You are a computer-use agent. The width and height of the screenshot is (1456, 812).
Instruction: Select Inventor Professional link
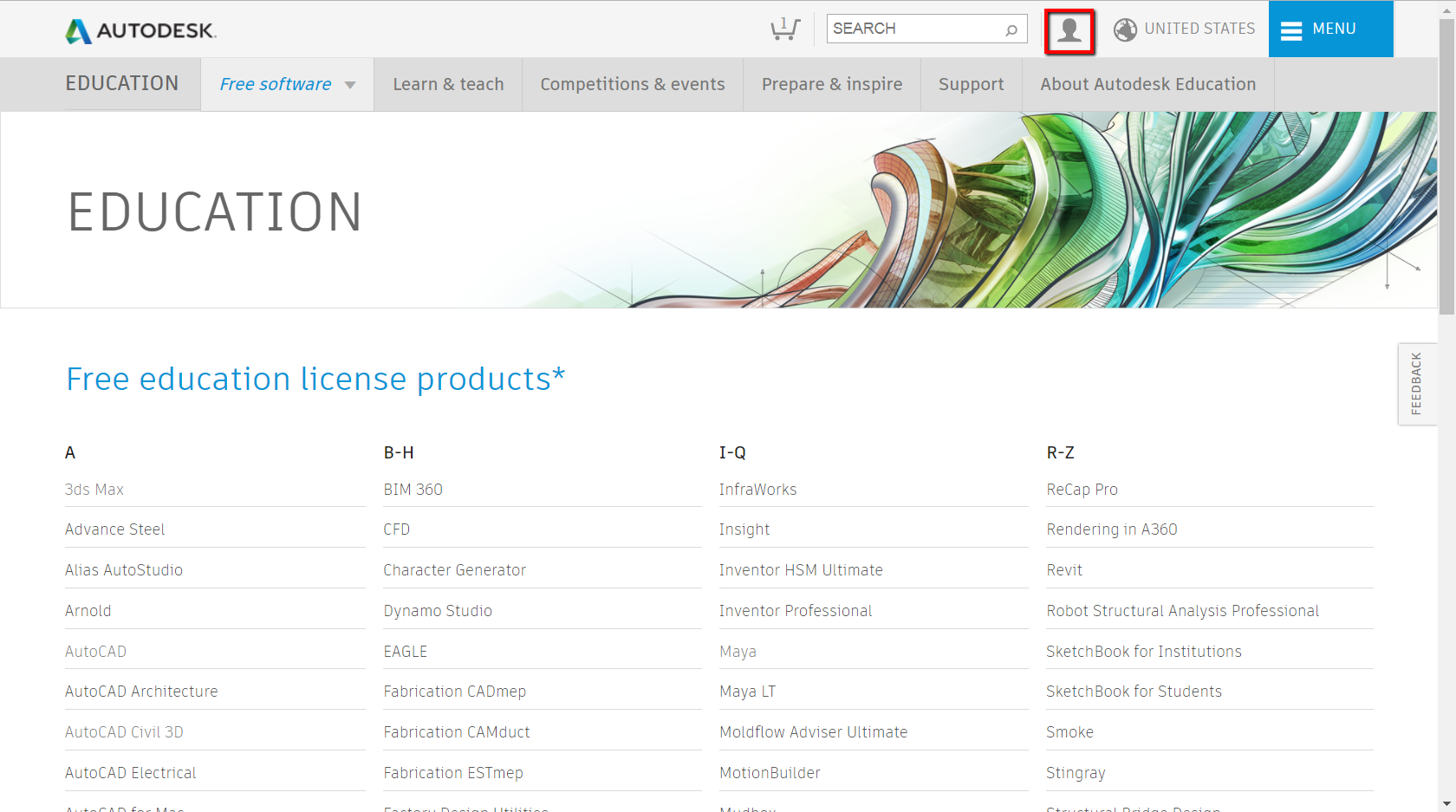tap(796, 611)
